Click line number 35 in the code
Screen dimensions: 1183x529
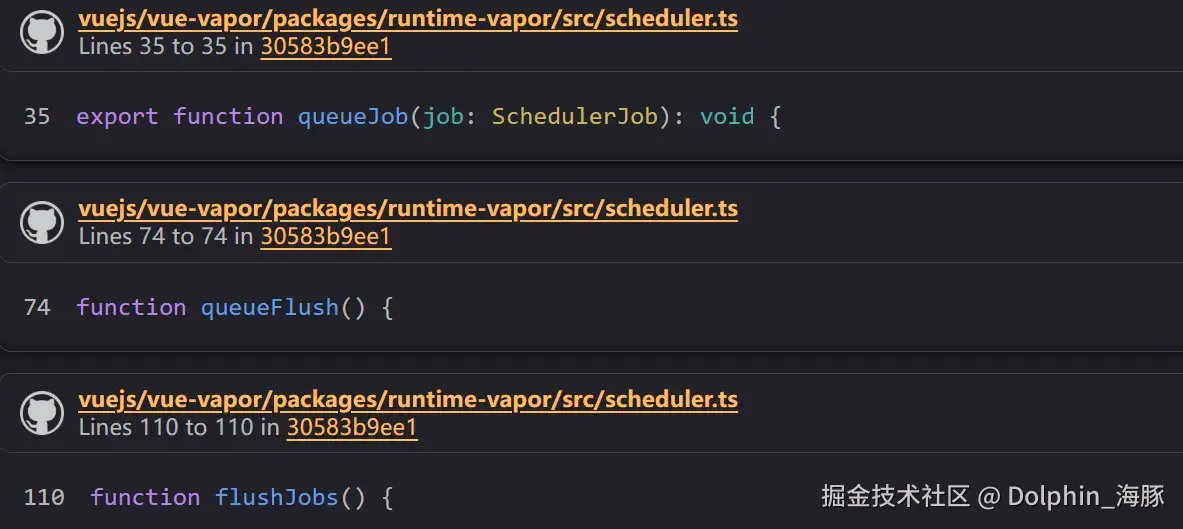pyautogui.click(x=37, y=117)
